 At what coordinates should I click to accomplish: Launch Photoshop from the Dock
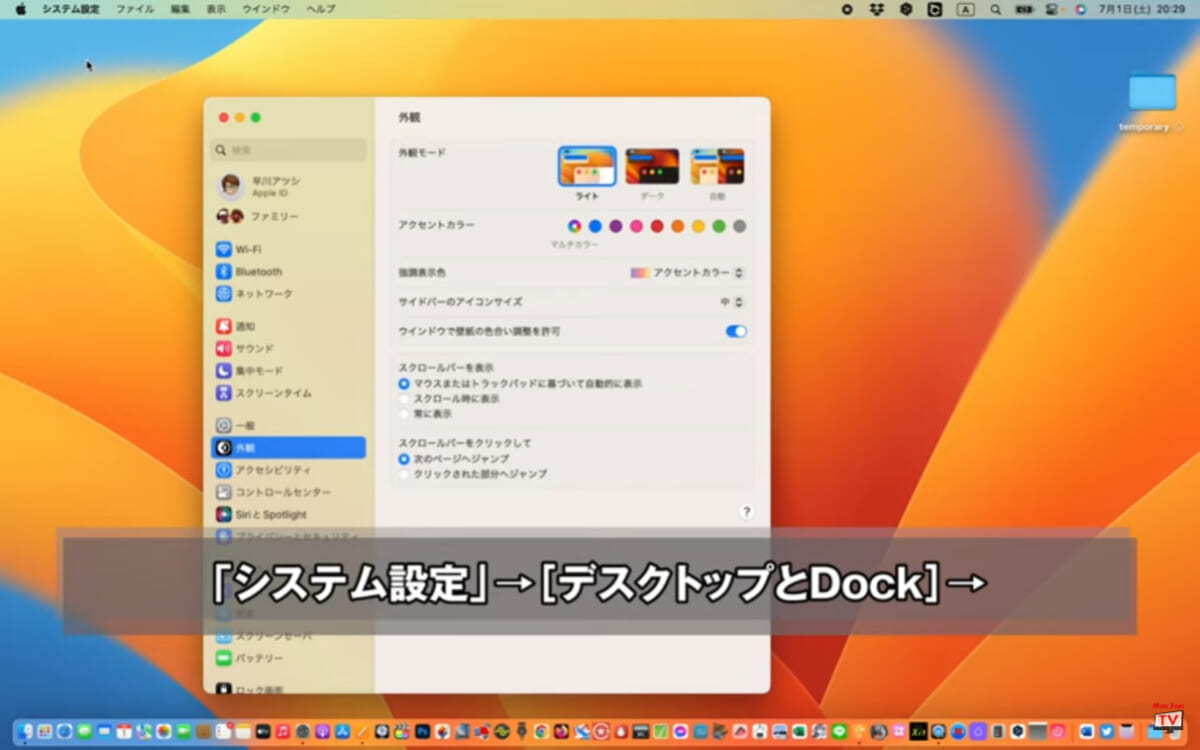click(x=422, y=731)
